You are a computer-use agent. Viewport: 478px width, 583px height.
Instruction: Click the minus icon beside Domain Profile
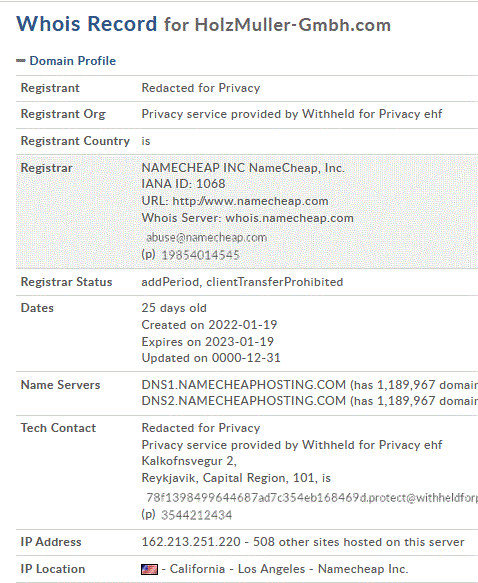[21, 61]
